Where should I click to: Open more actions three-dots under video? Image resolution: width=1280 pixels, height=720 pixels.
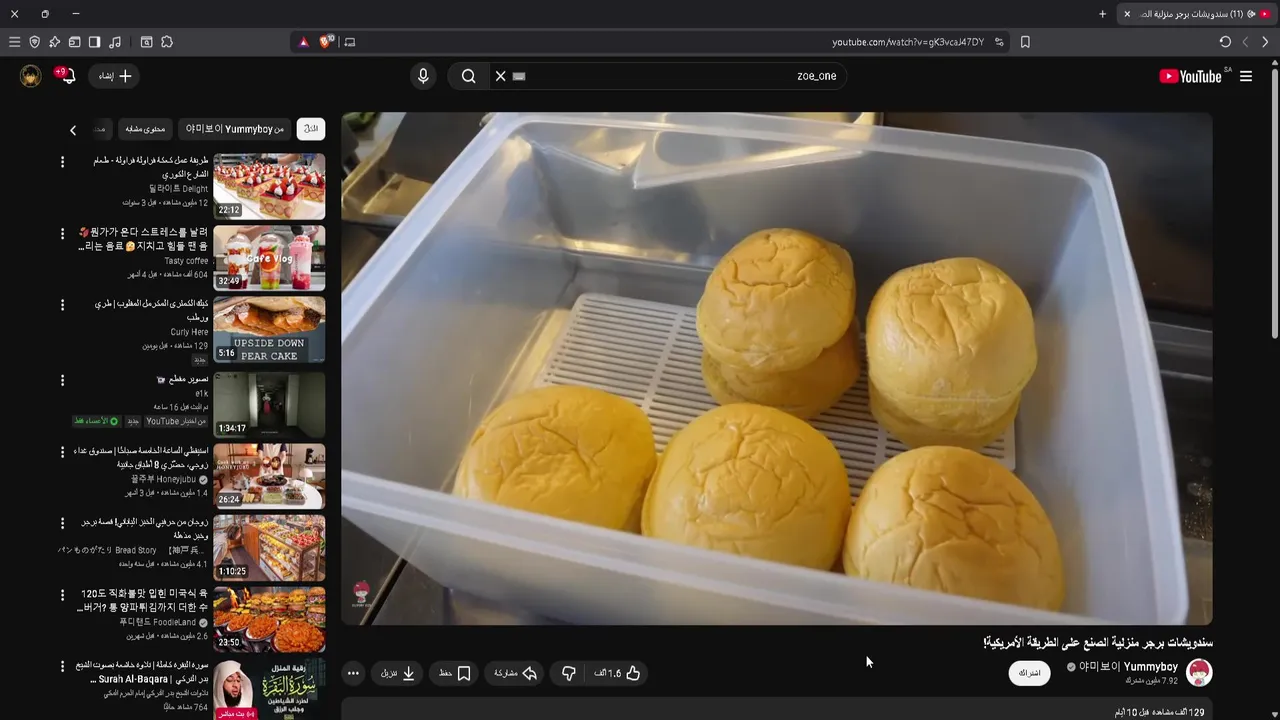point(353,673)
